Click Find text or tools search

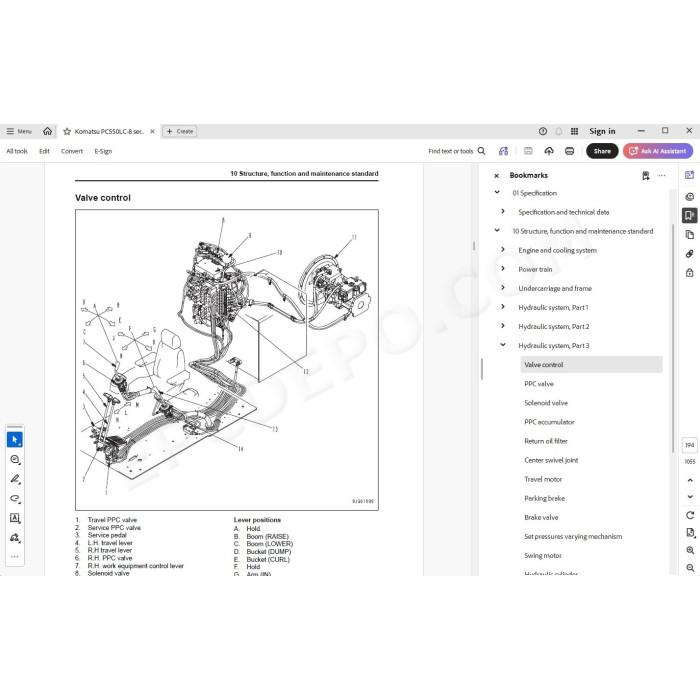457,151
